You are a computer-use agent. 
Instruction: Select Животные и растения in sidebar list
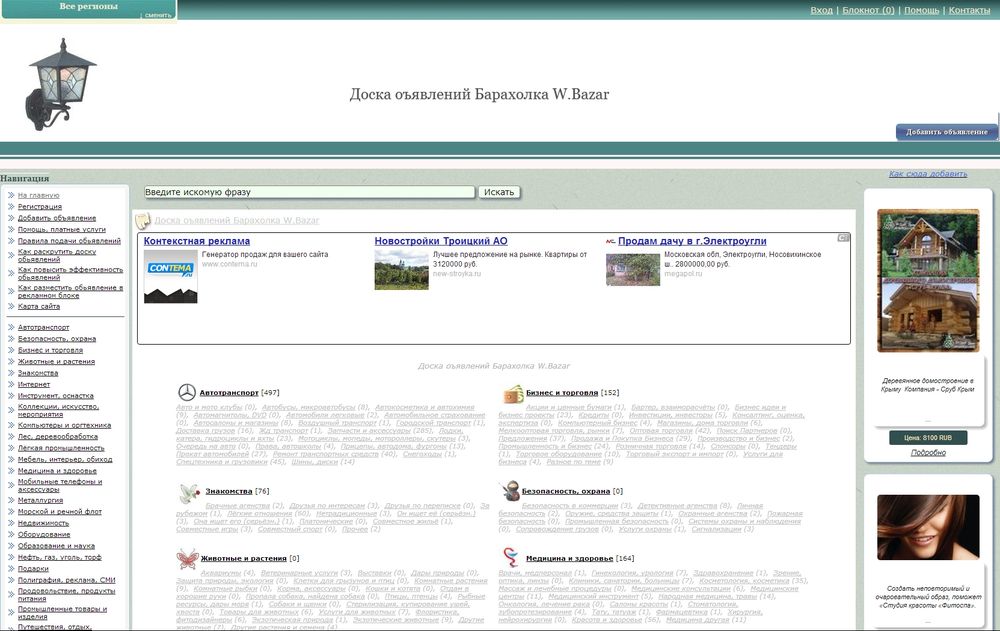click(56, 362)
